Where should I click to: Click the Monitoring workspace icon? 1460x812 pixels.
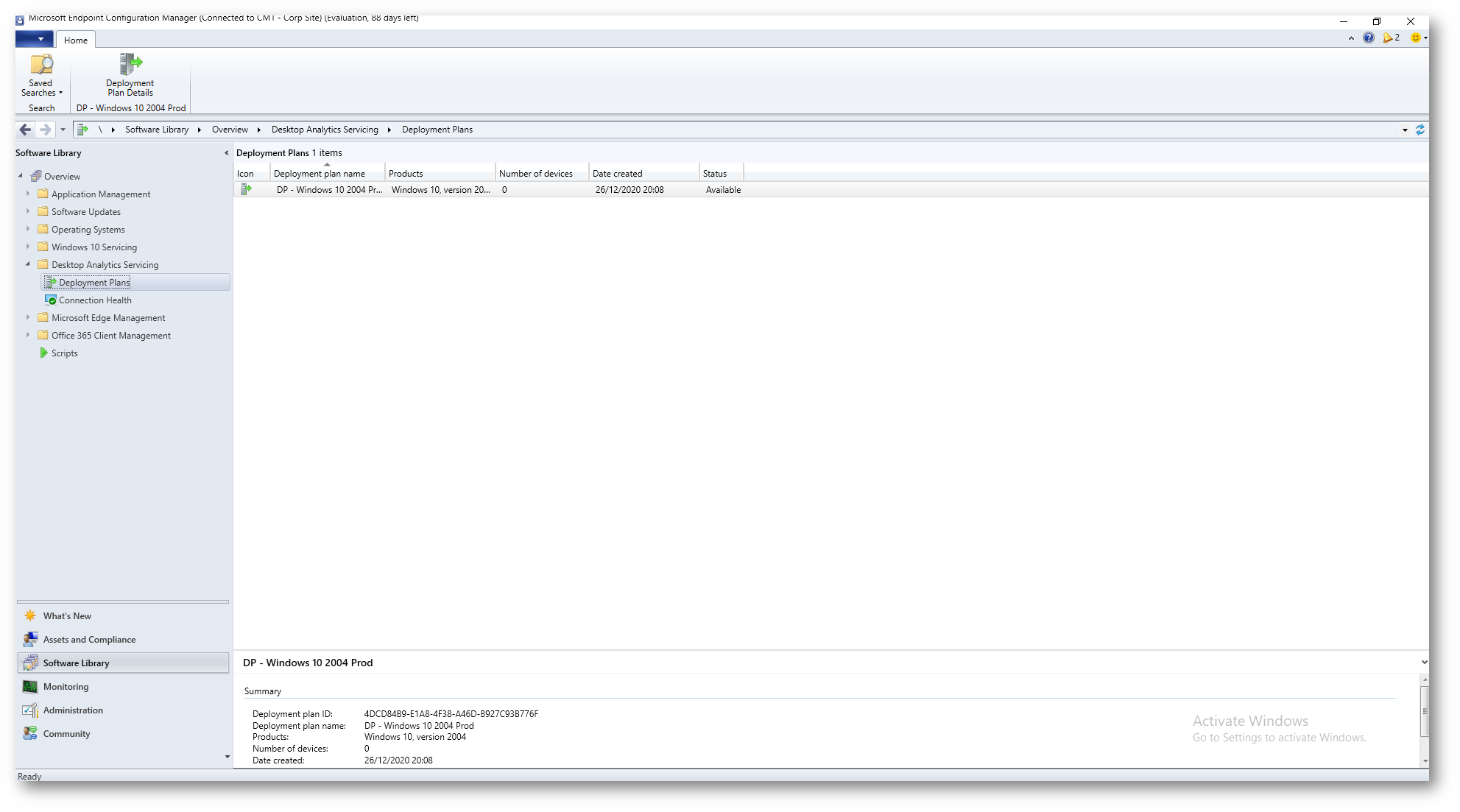(30, 687)
